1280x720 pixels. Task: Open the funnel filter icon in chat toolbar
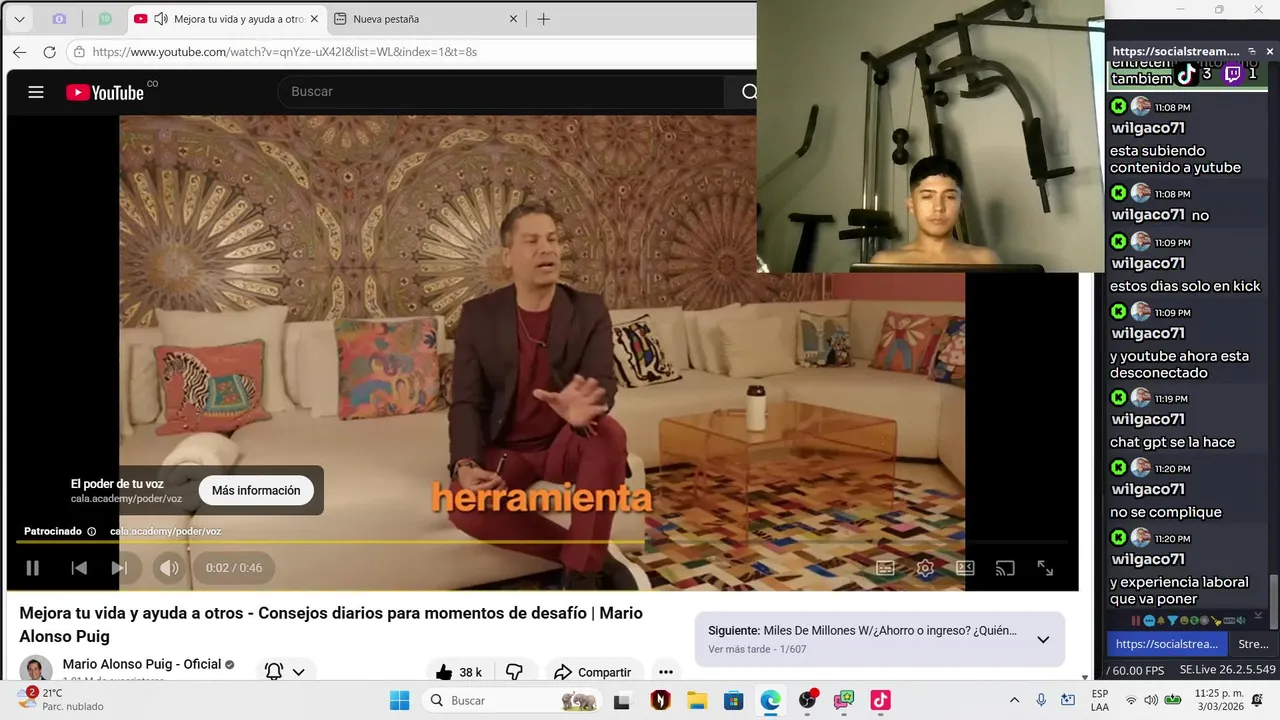(x=1172, y=621)
